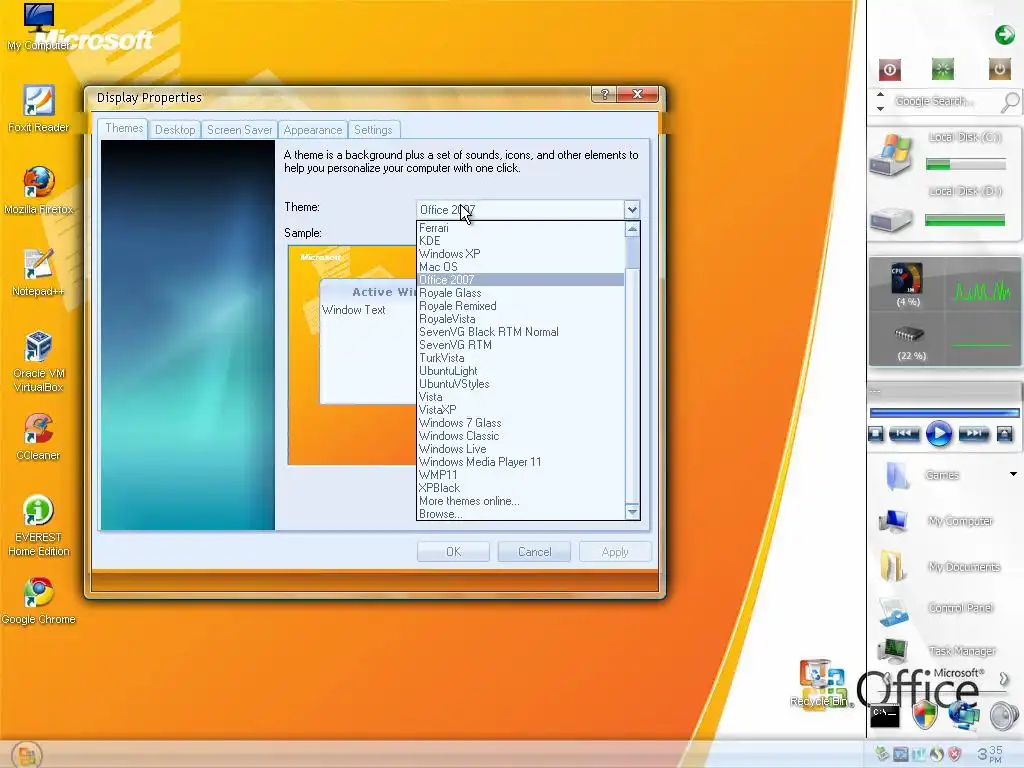Click the speaker volume sidebar icon
Screen dimensions: 1024x768
[x=1004, y=716]
